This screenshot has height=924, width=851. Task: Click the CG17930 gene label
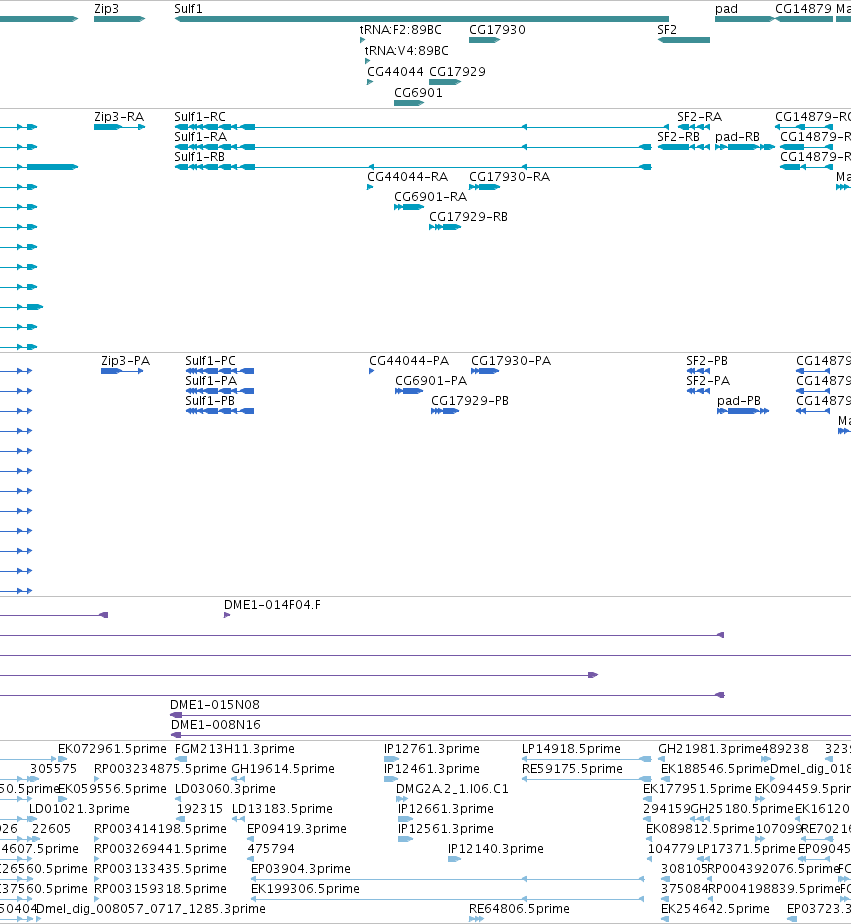pos(497,29)
